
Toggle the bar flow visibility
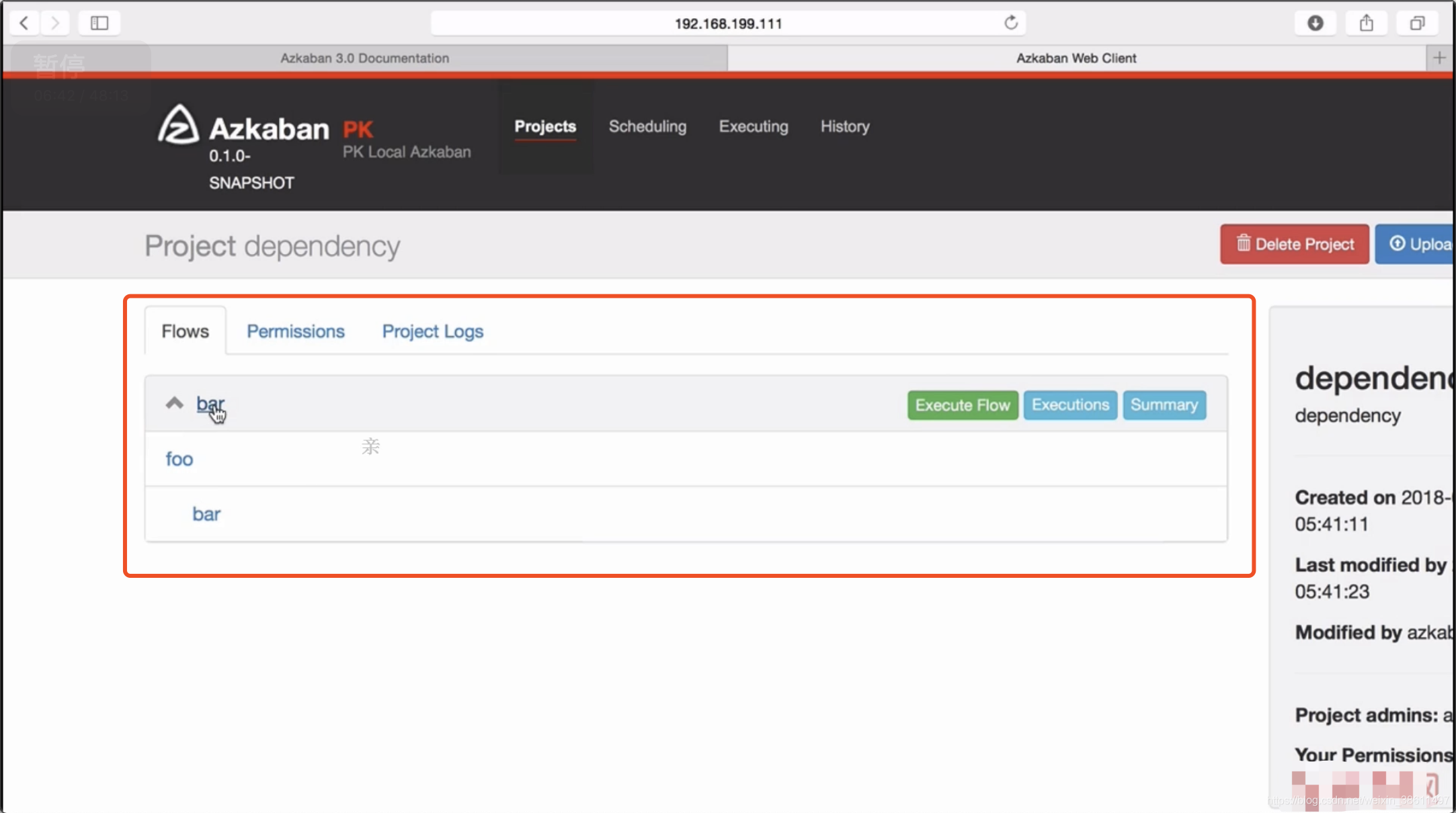[175, 404]
